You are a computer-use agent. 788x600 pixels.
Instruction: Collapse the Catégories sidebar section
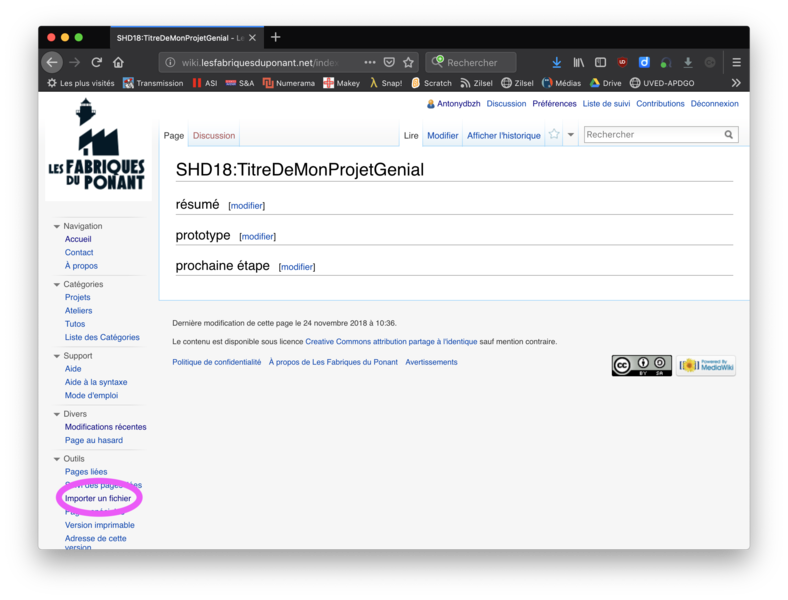pos(57,285)
